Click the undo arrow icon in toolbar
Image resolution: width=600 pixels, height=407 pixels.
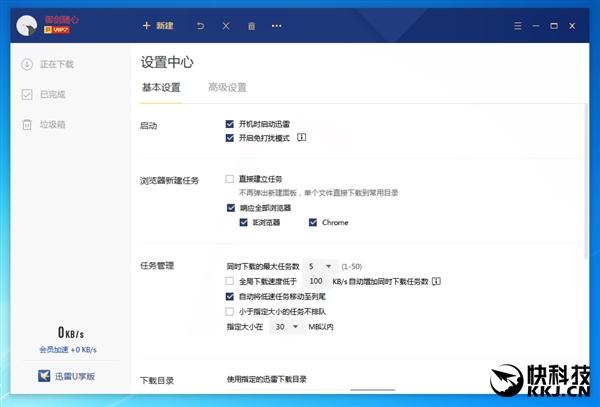[200, 25]
